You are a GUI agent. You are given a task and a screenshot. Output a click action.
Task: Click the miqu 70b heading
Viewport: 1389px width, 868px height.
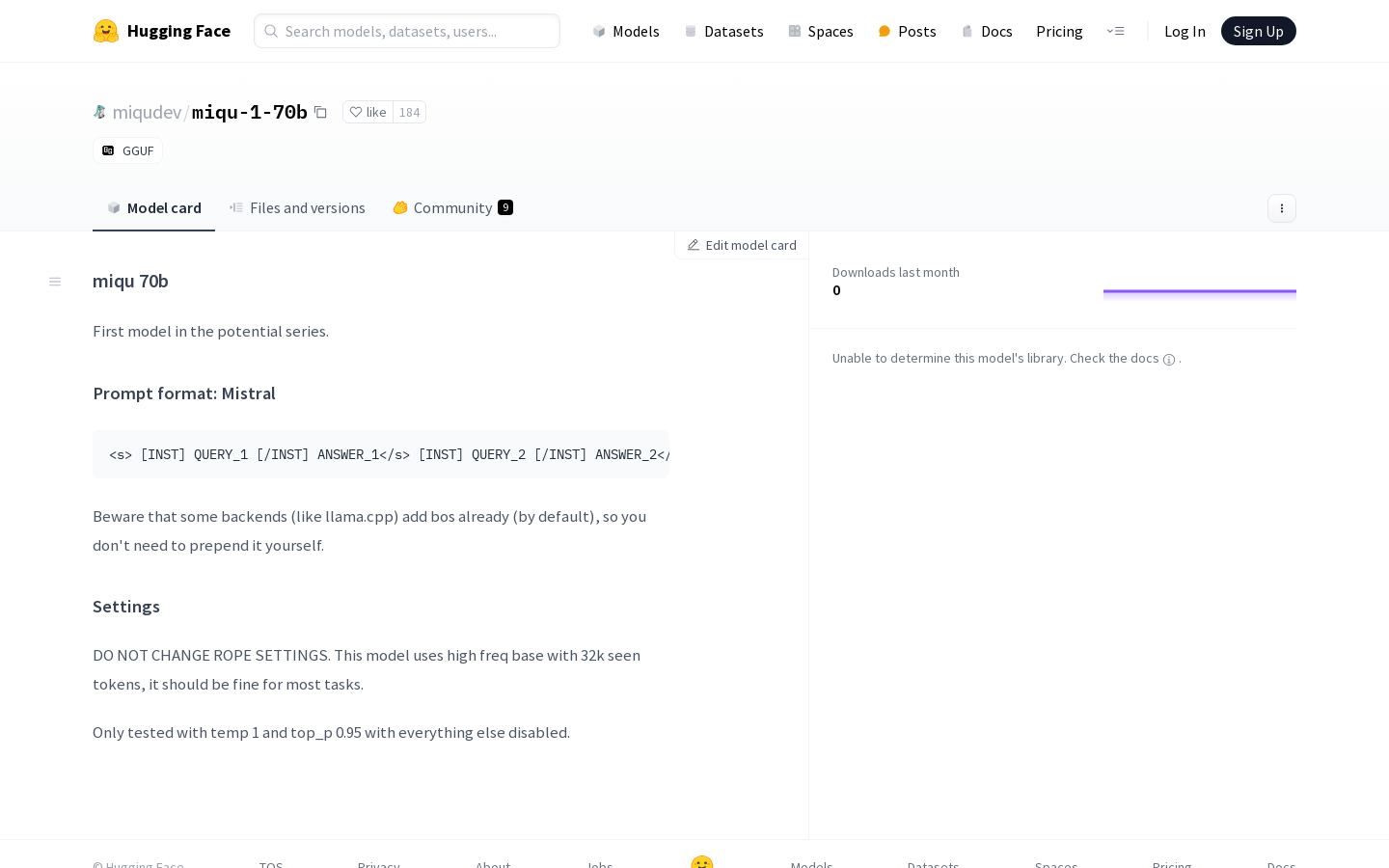coord(130,281)
